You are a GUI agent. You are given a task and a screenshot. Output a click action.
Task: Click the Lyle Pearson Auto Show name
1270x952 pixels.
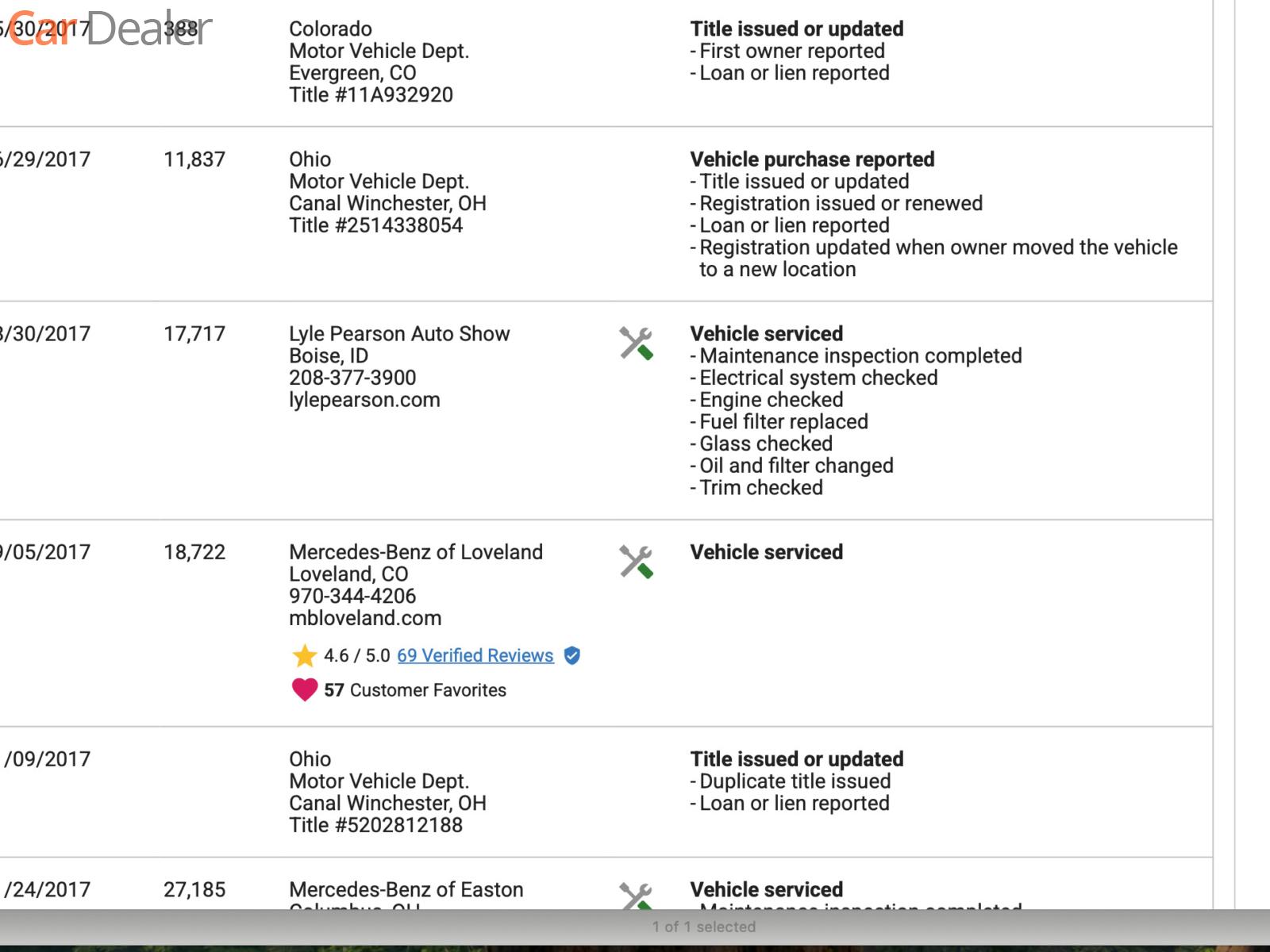click(399, 334)
